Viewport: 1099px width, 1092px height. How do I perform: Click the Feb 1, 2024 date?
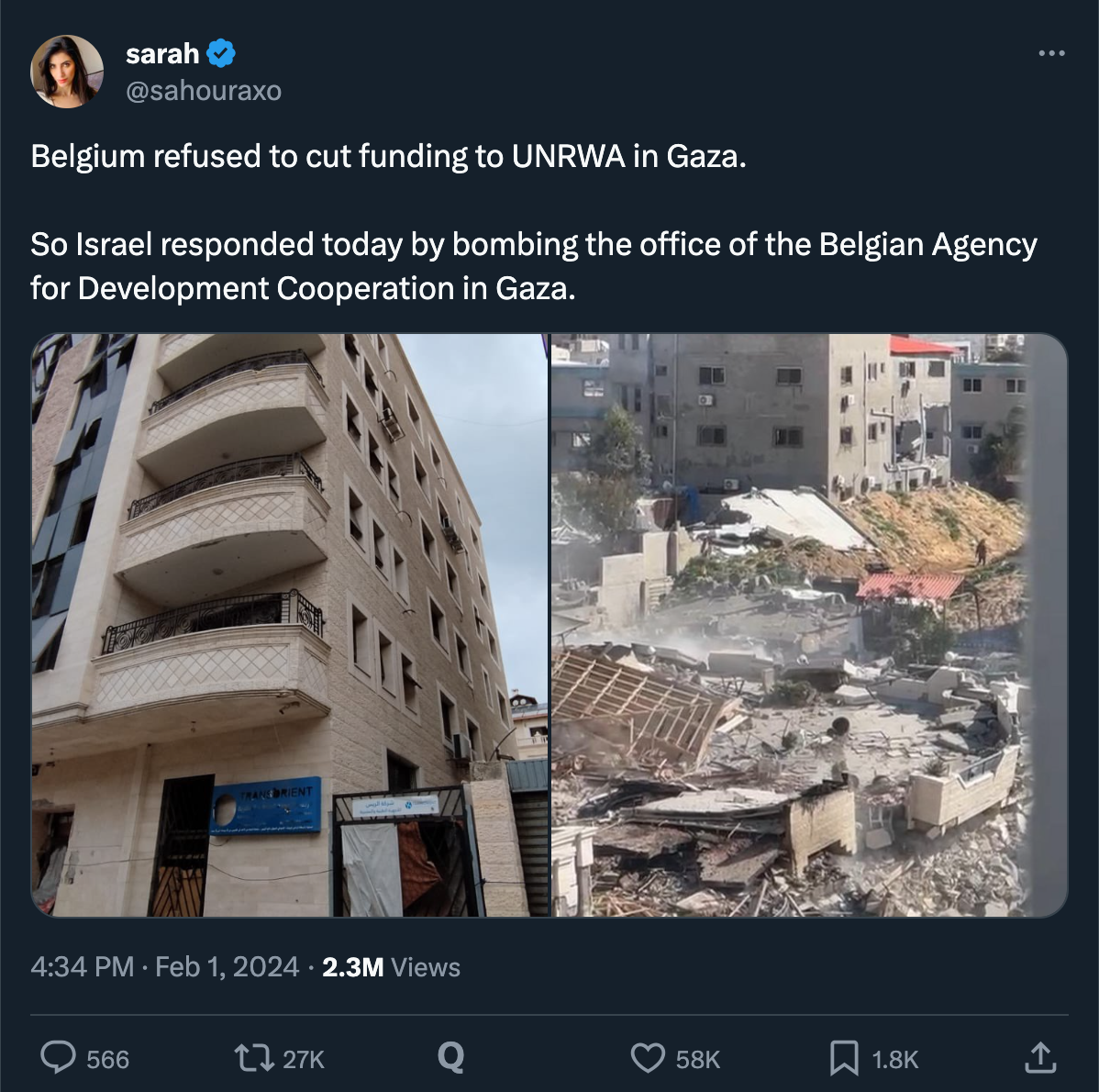tap(228, 967)
